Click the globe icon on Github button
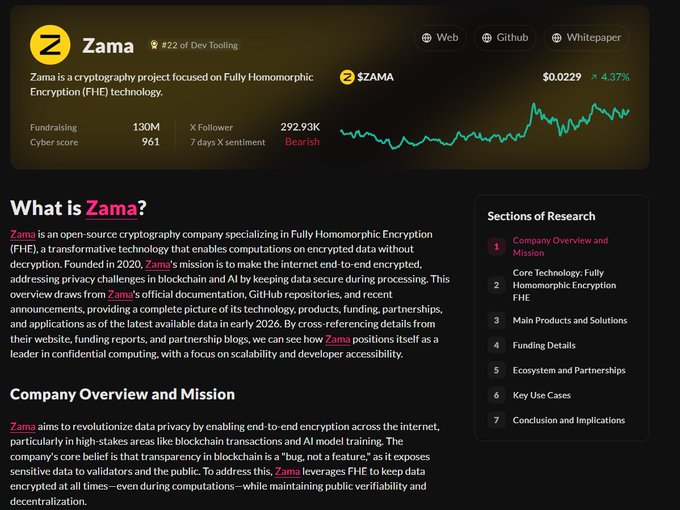Viewport: 680px width, 510px height. [x=487, y=38]
